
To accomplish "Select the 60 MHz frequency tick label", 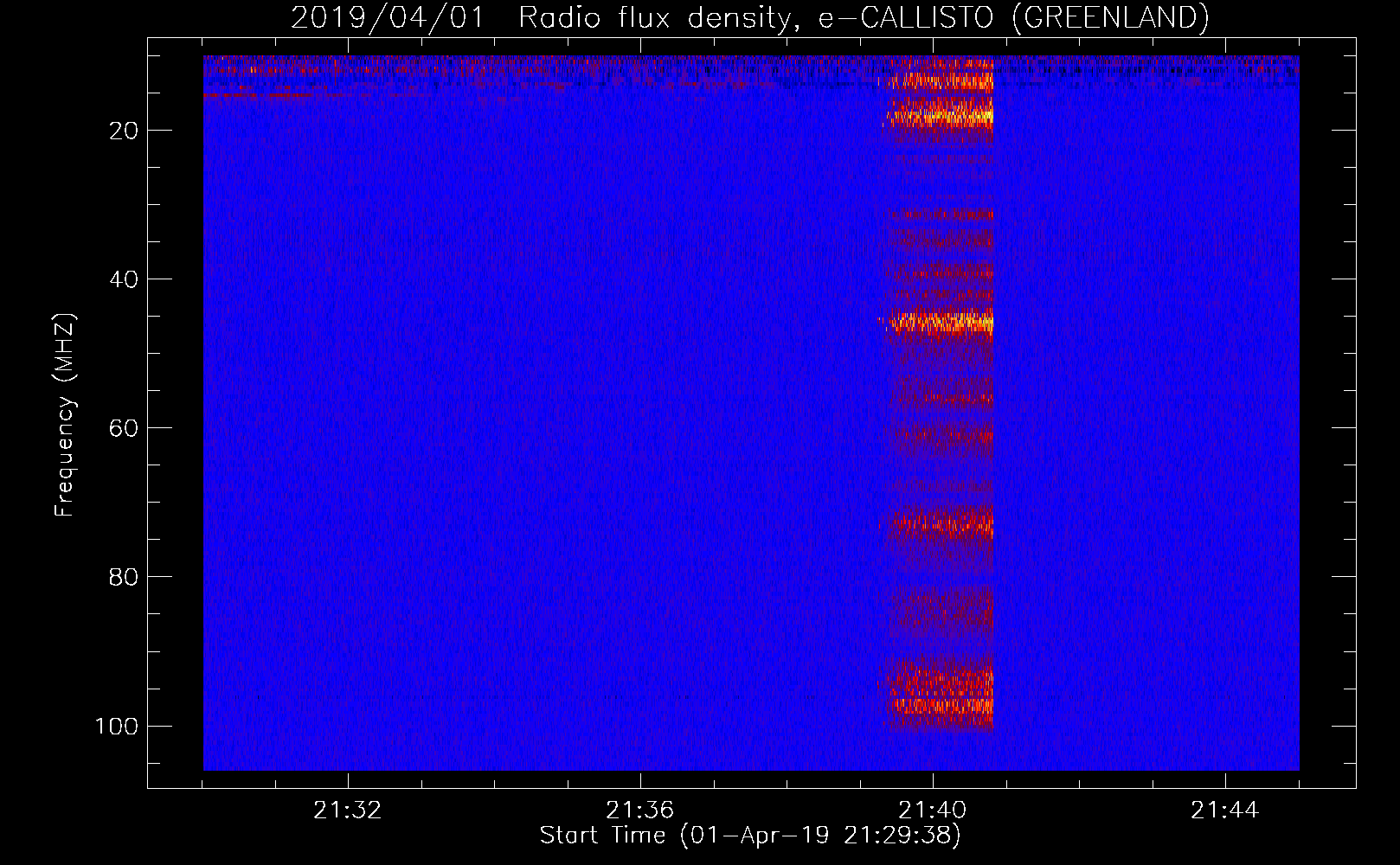I will point(124,428).
